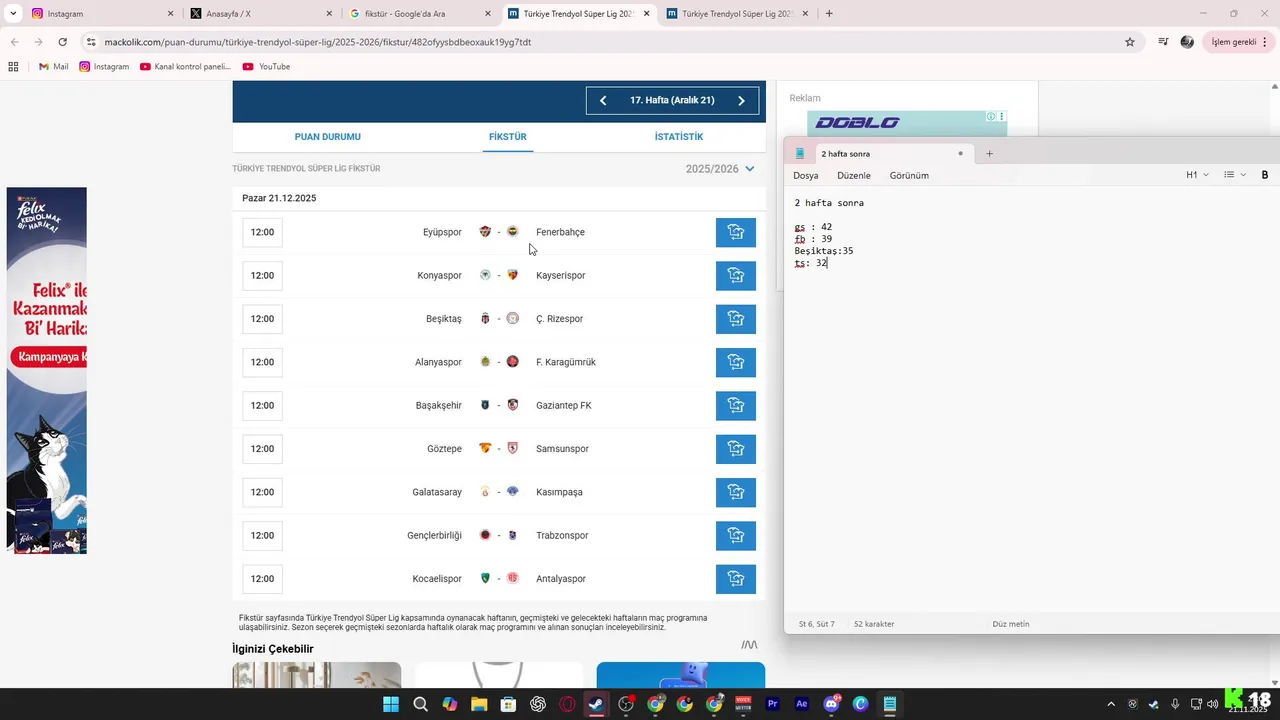Open the 17. Hafta week selector
Image resolution: width=1280 pixels, height=720 pixels.
point(672,100)
